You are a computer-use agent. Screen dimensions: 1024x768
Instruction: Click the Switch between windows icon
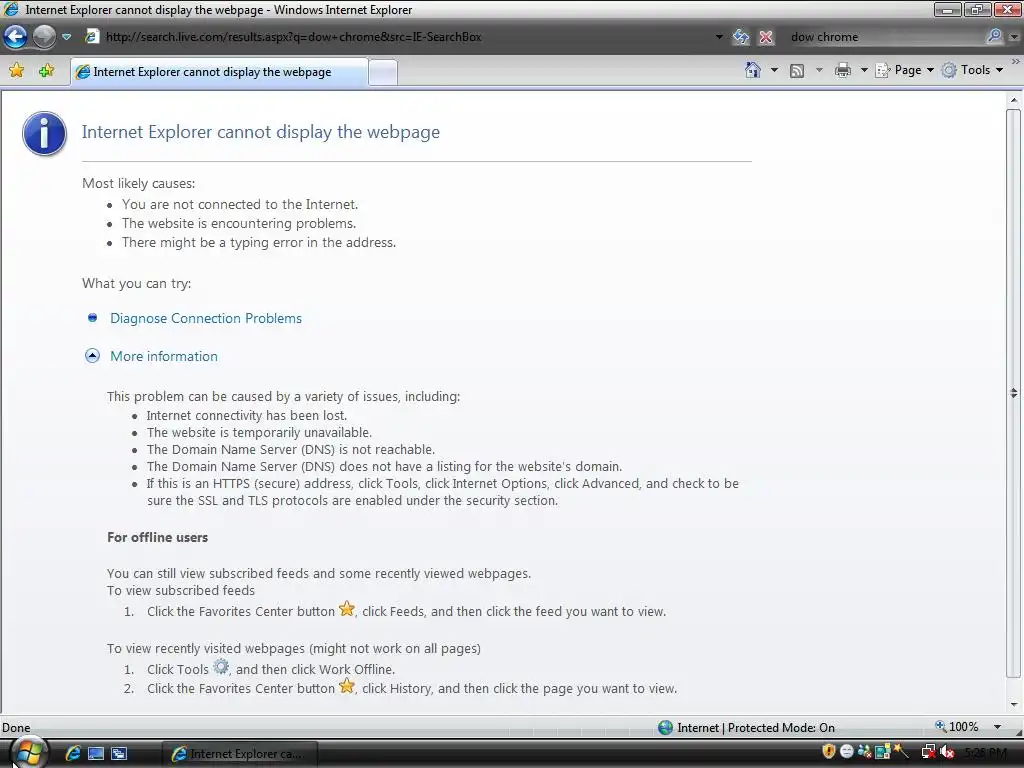click(119, 754)
